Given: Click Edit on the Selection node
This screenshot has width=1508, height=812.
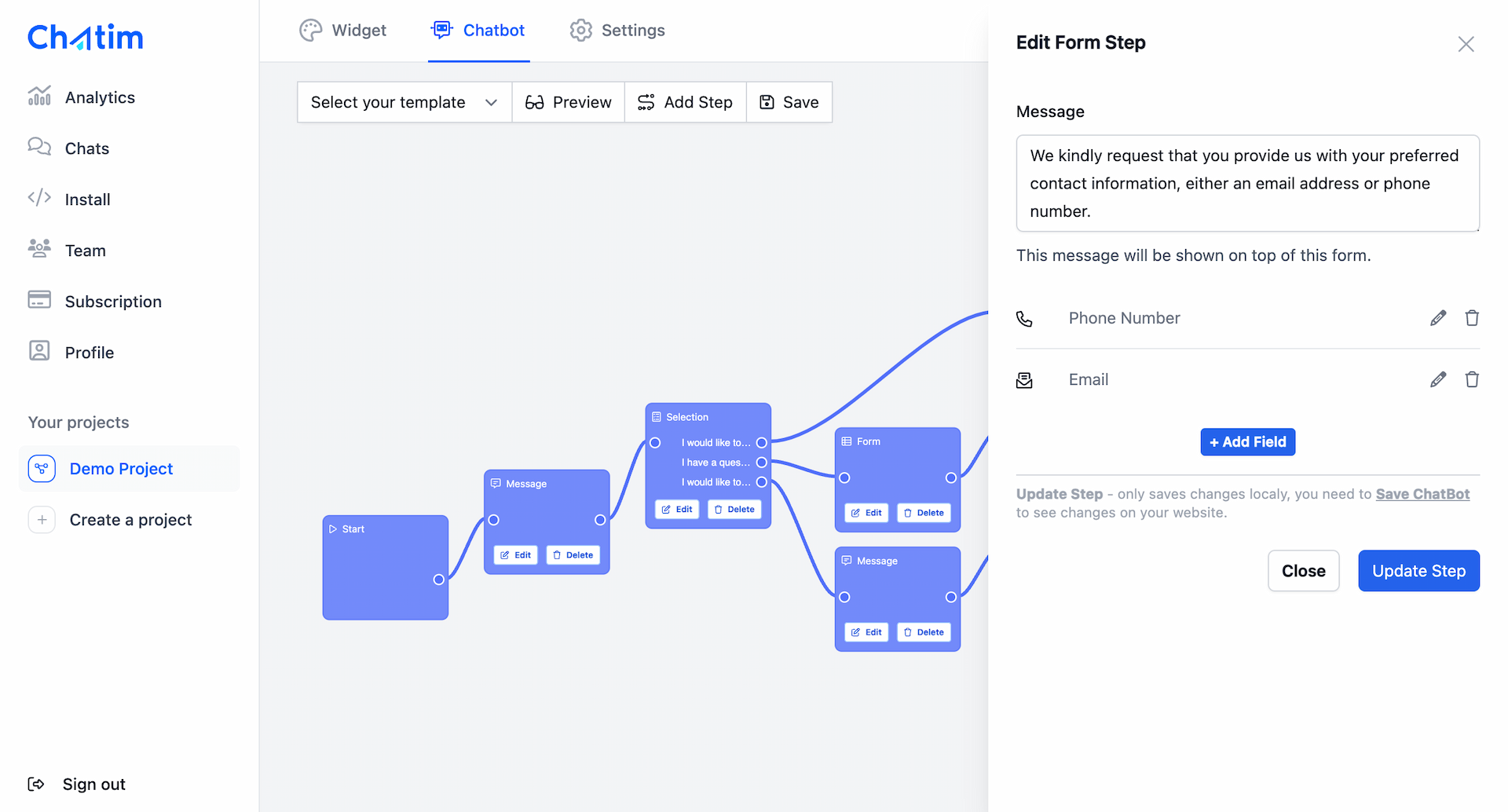Looking at the screenshot, I should pos(677,510).
